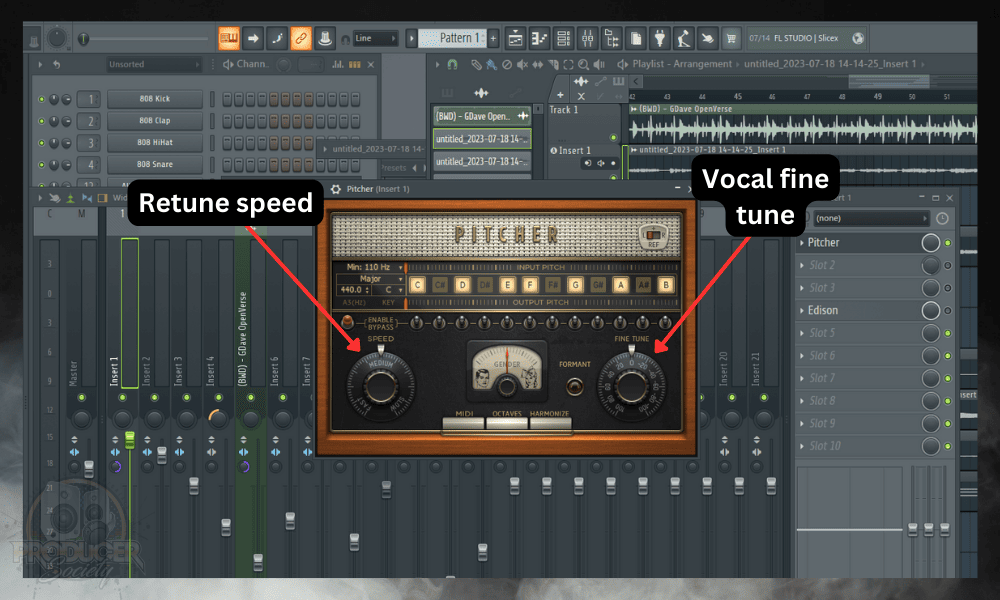Select the mute tool in Playlist toolbar
Image resolution: width=1000 pixels, height=600 pixels.
point(522,64)
